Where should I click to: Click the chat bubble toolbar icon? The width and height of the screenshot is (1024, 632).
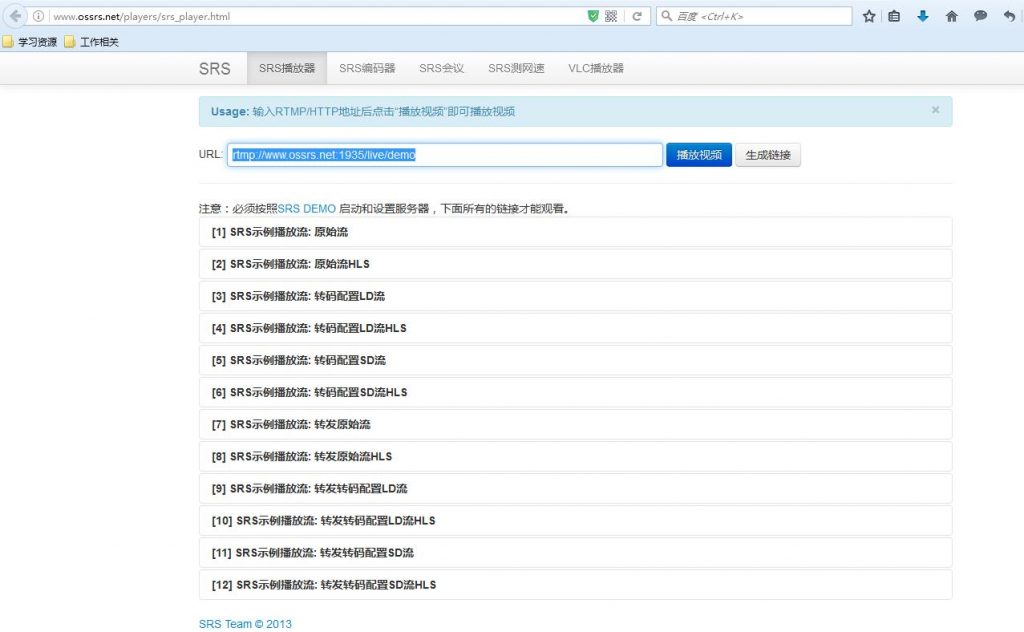click(x=980, y=17)
